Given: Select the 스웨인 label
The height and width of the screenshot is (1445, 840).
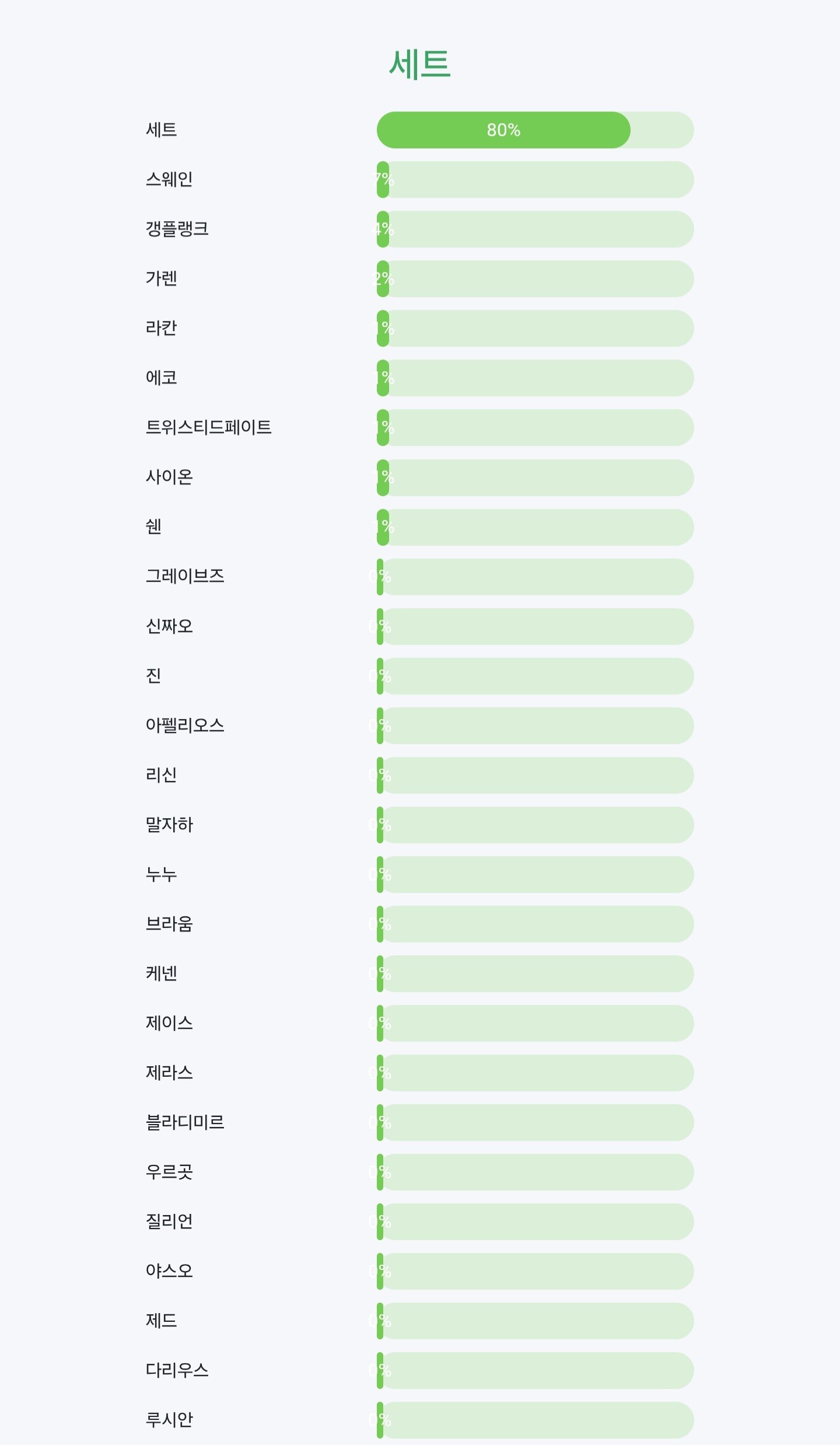Looking at the screenshot, I should [169, 179].
